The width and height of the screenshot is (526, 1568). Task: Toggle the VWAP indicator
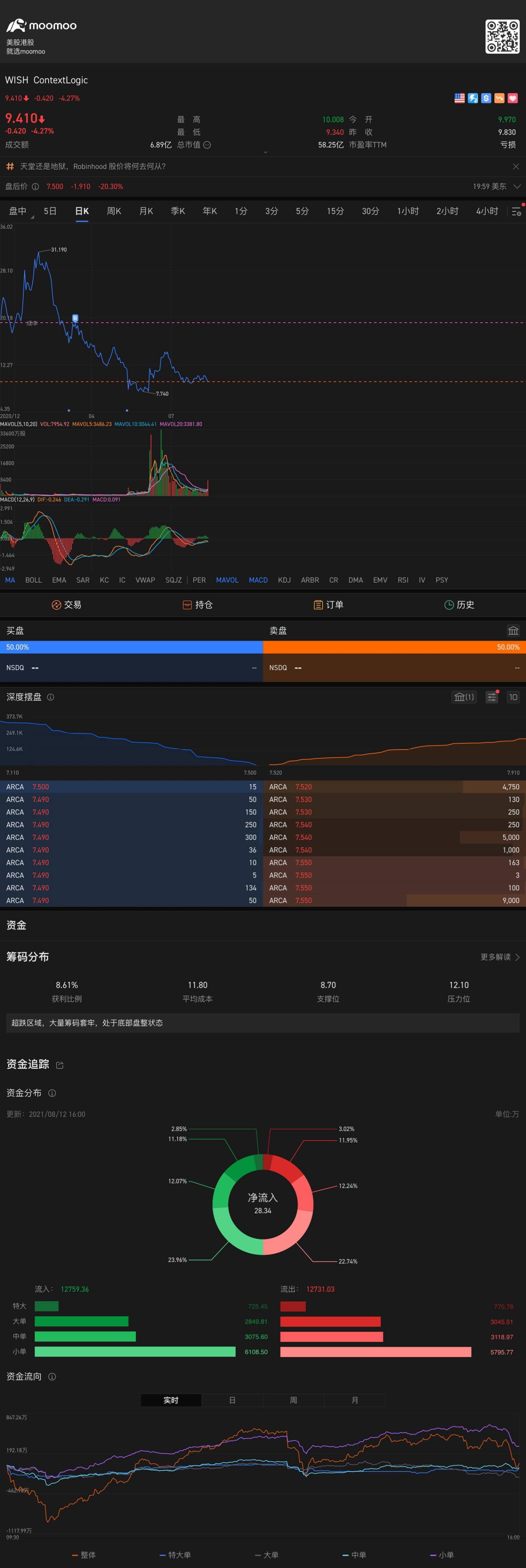145,580
